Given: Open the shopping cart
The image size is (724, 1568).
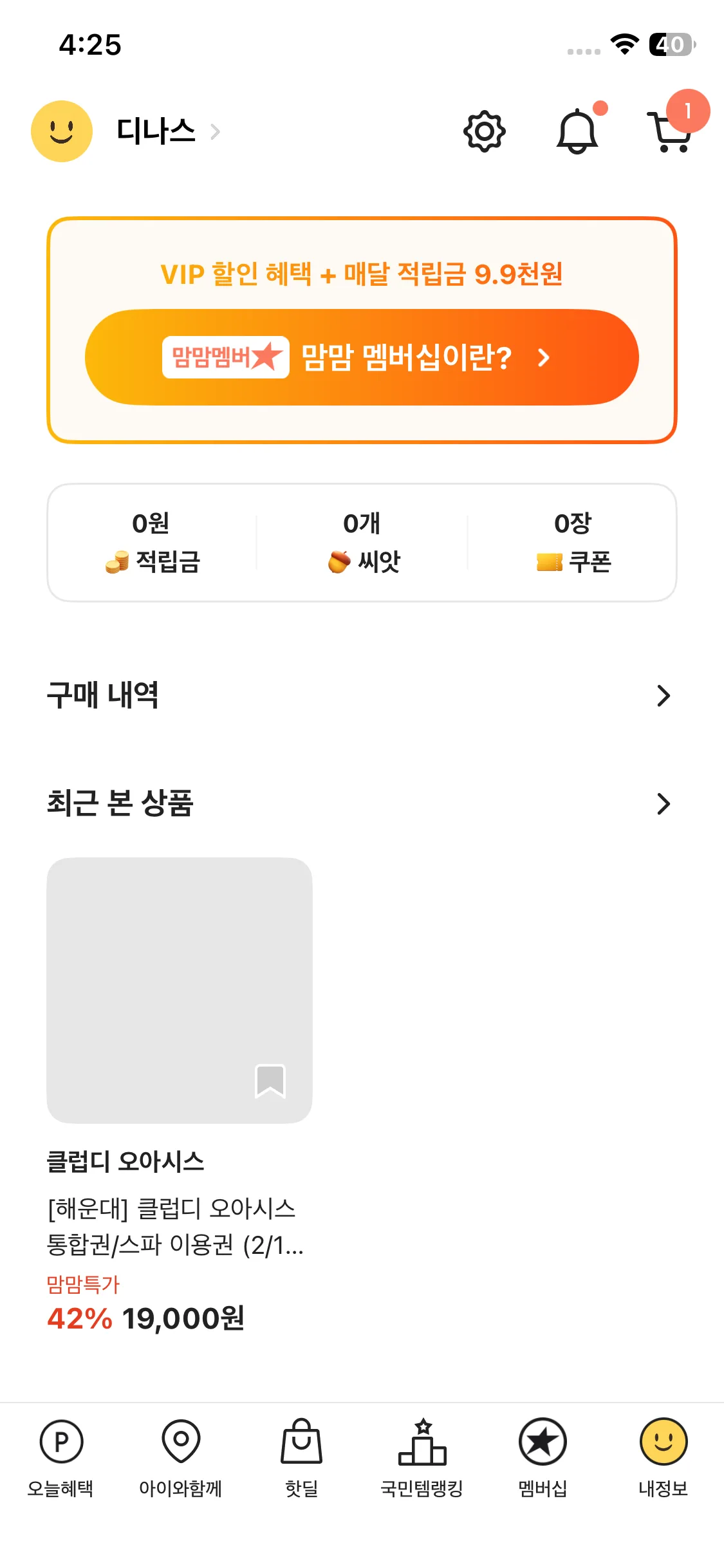Looking at the screenshot, I should coord(671,131).
